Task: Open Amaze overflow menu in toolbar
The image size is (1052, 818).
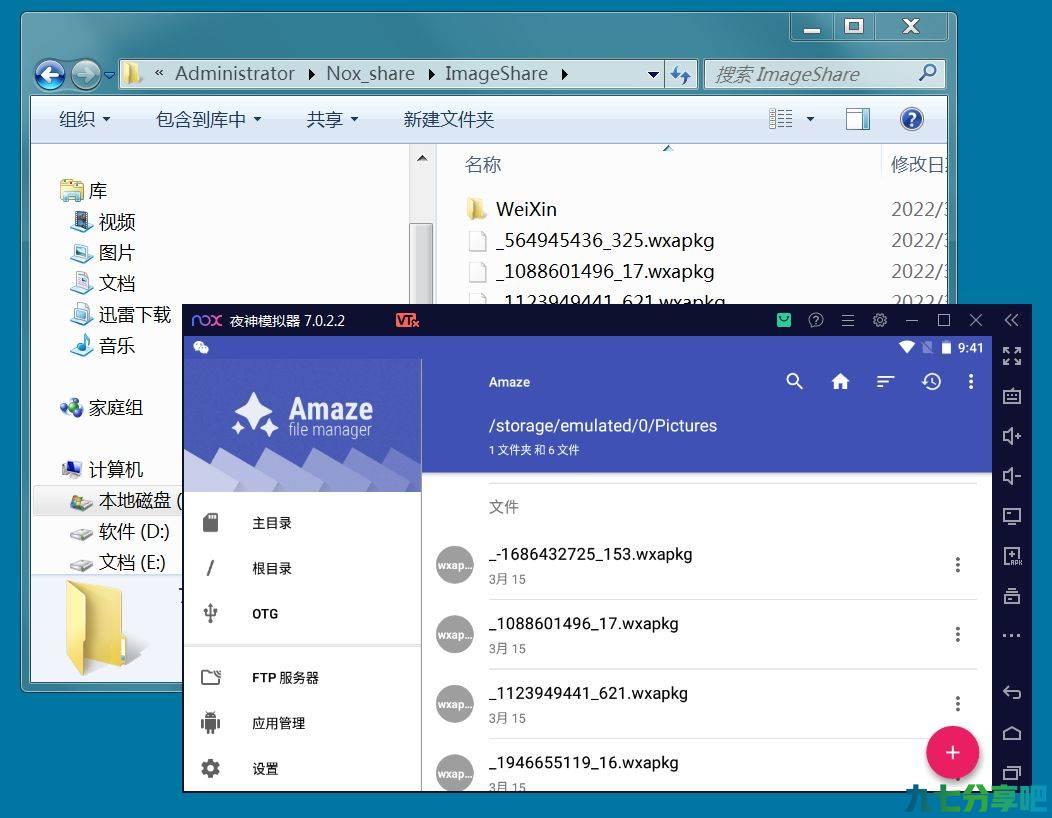Action: pyautogui.click(x=971, y=382)
